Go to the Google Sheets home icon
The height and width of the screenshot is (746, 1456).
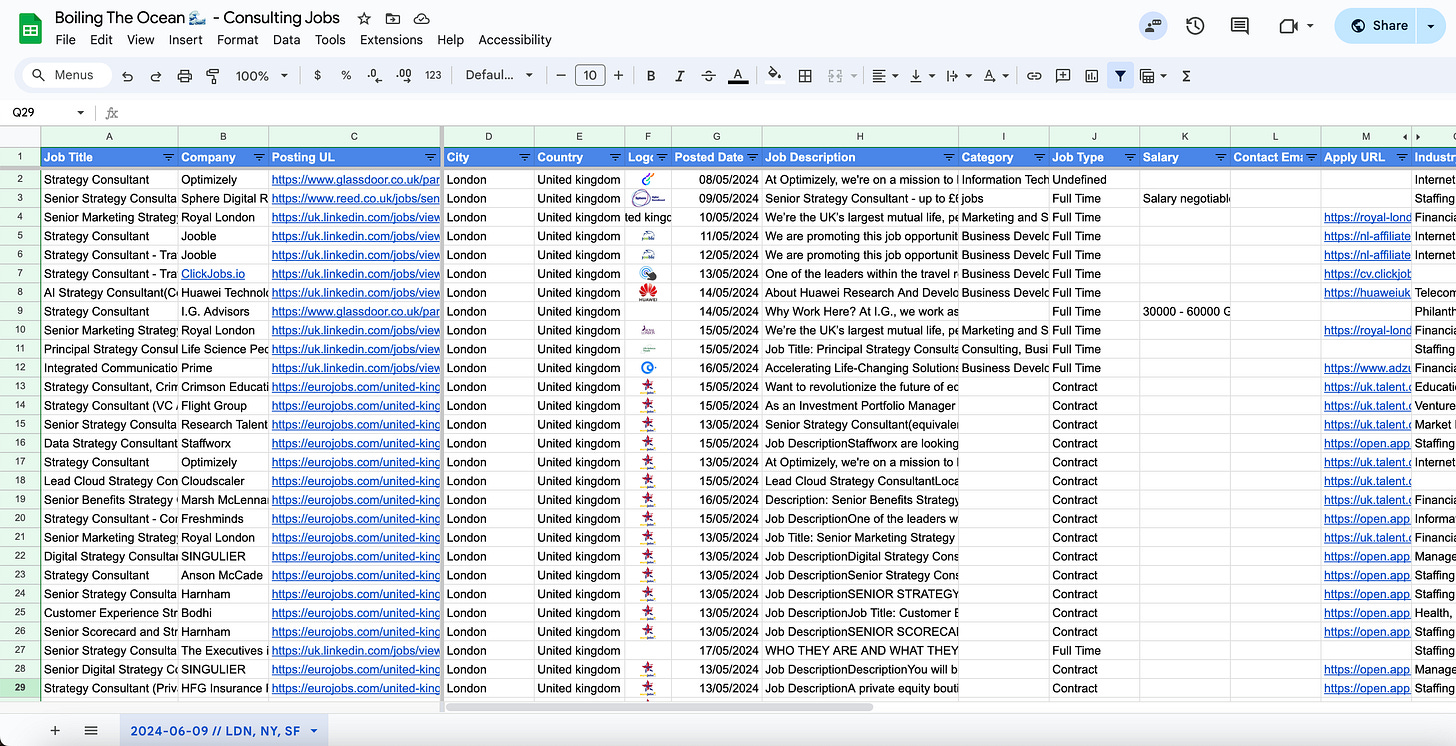[30, 28]
